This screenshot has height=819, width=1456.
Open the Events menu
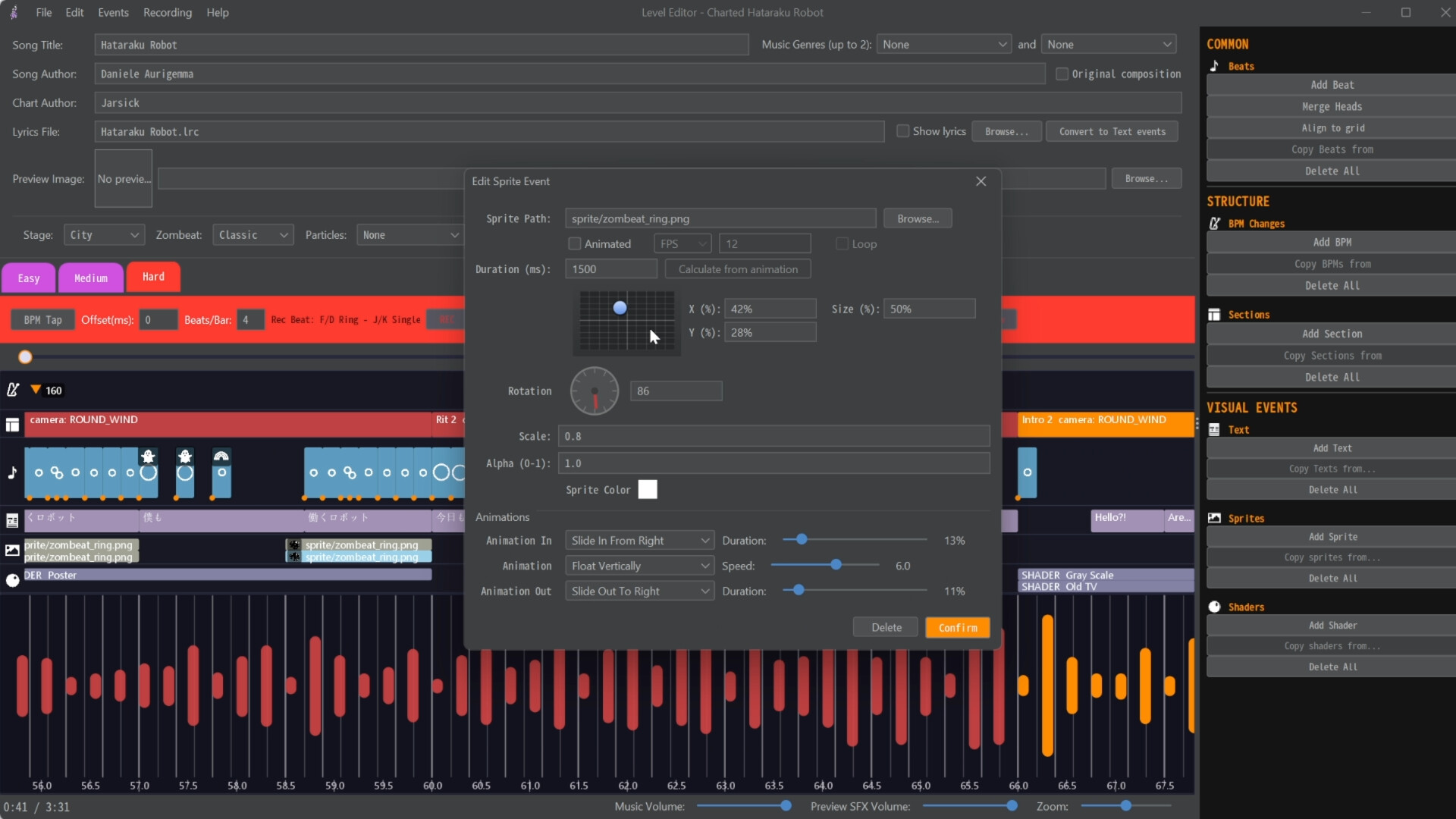click(113, 13)
